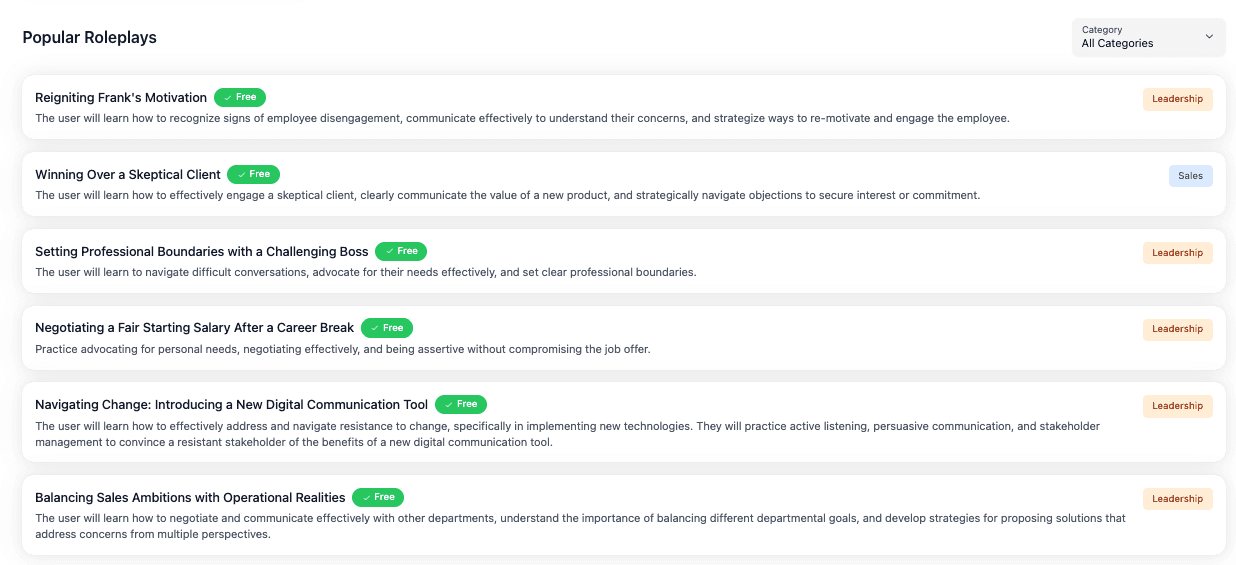Click Leadership tag on Reigniting Frank's Motivation
This screenshot has width=1236, height=565.
point(1177,99)
